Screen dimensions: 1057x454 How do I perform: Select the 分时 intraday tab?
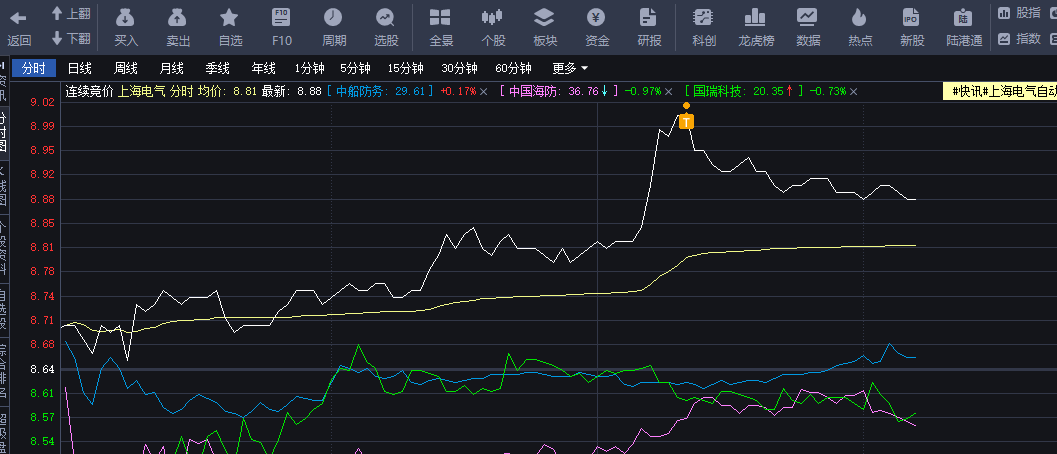[34, 68]
